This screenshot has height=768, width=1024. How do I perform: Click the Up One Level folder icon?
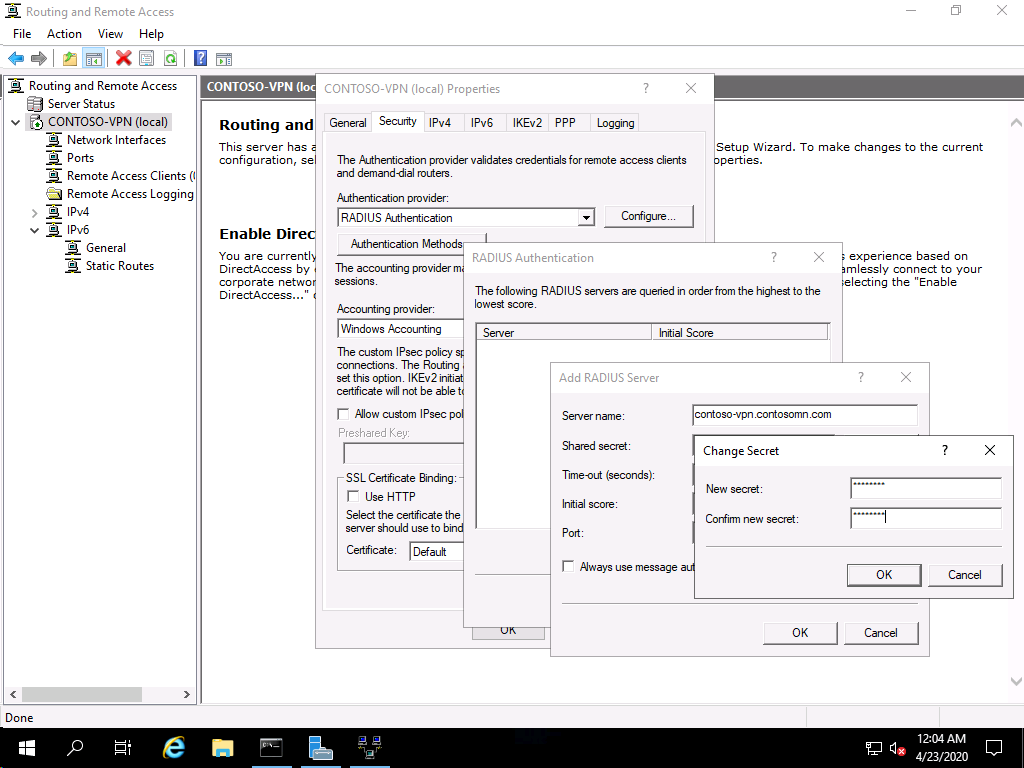[x=69, y=59]
